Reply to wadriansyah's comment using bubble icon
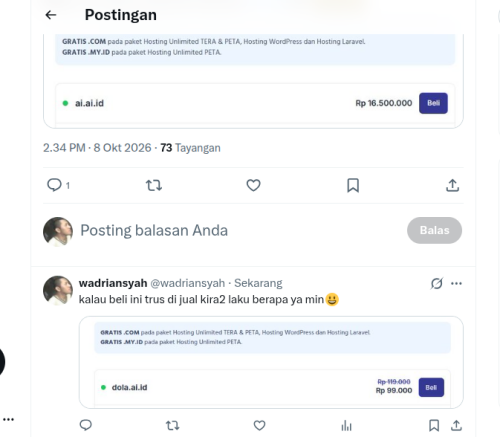The height and width of the screenshot is (437, 500). point(86,425)
